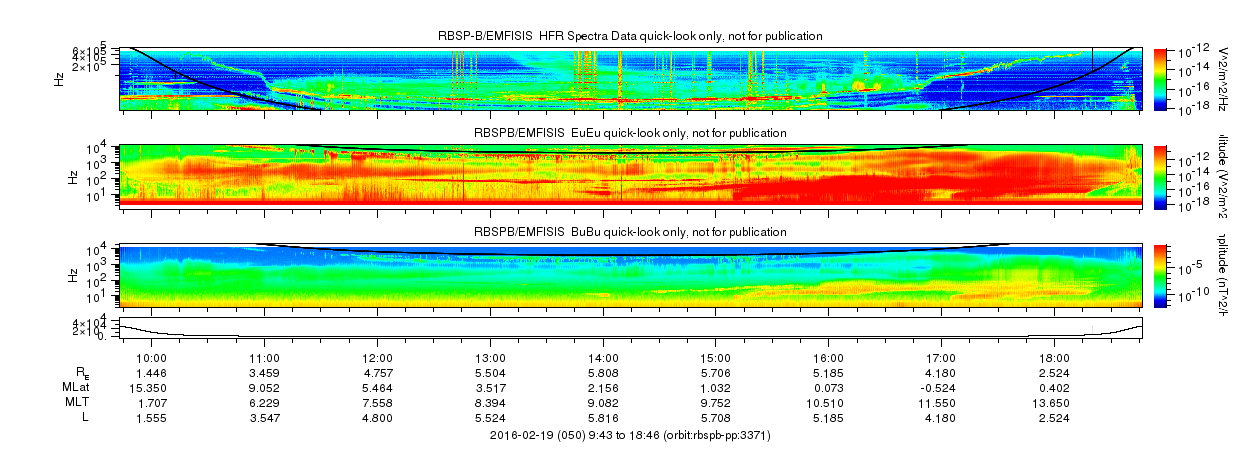Image resolution: width=1250 pixels, height=449 pixels.
Task: Click the MLat row label
Action: [x=83, y=387]
